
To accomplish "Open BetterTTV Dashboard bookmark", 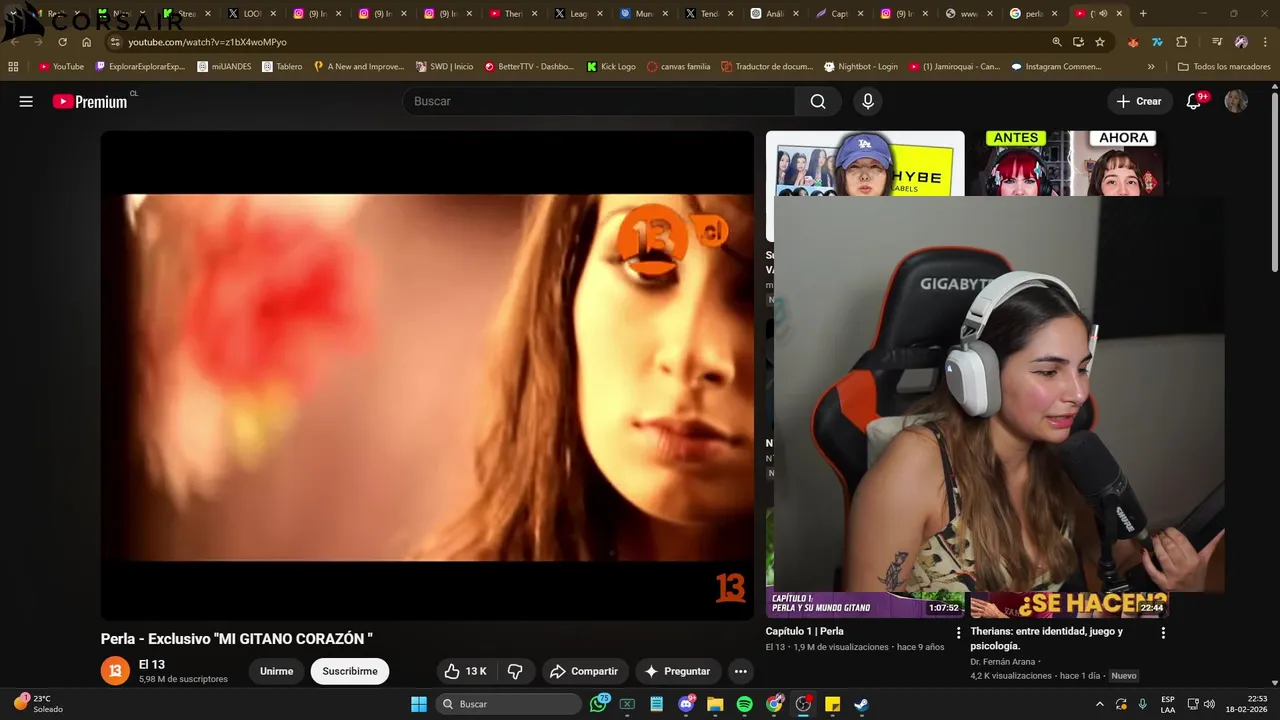I will (529, 67).
